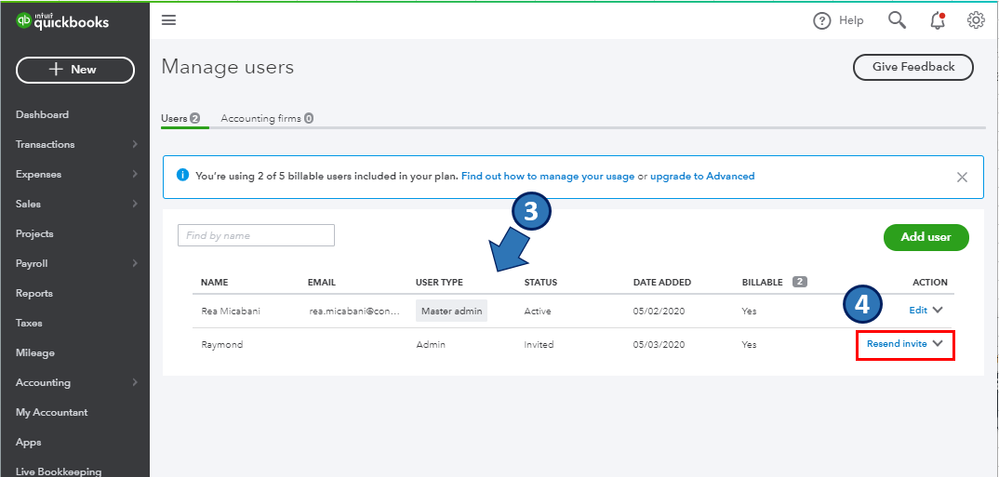Image resolution: width=999 pixels, height=477 pixels.
Task: Open Reports in the sidebar
Action: point(34,293)
